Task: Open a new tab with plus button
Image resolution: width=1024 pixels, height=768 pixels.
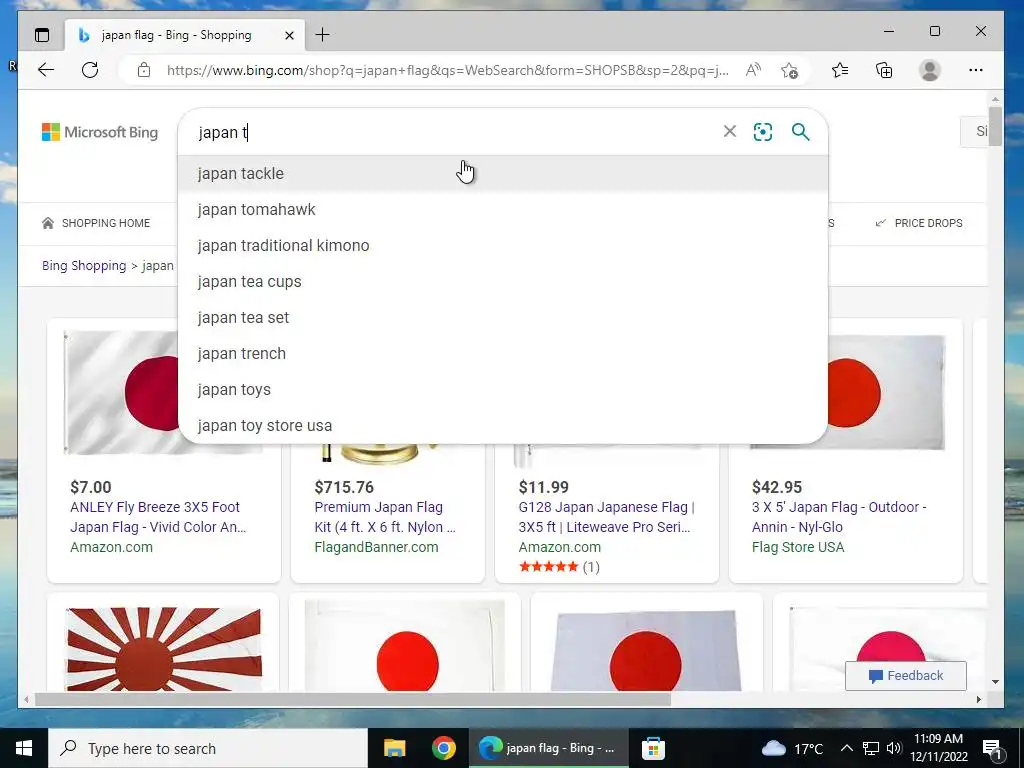Action: point(323,35)
